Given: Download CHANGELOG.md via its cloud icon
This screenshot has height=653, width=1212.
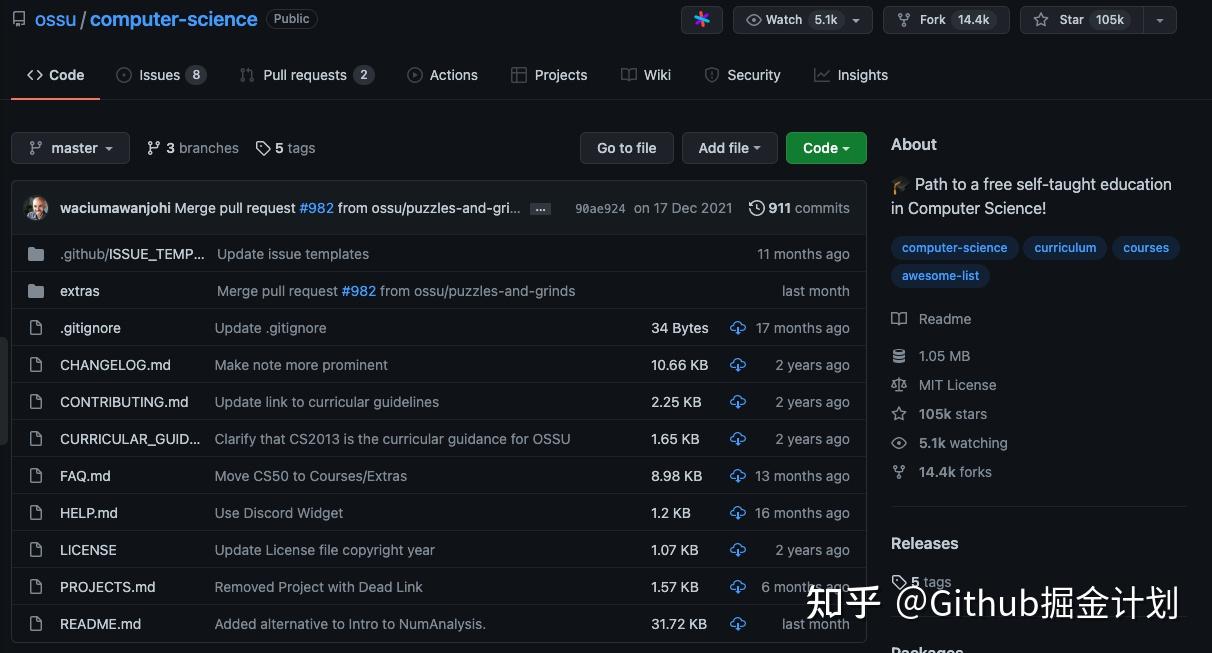Looking at the screenshot, I should point(738,365).
